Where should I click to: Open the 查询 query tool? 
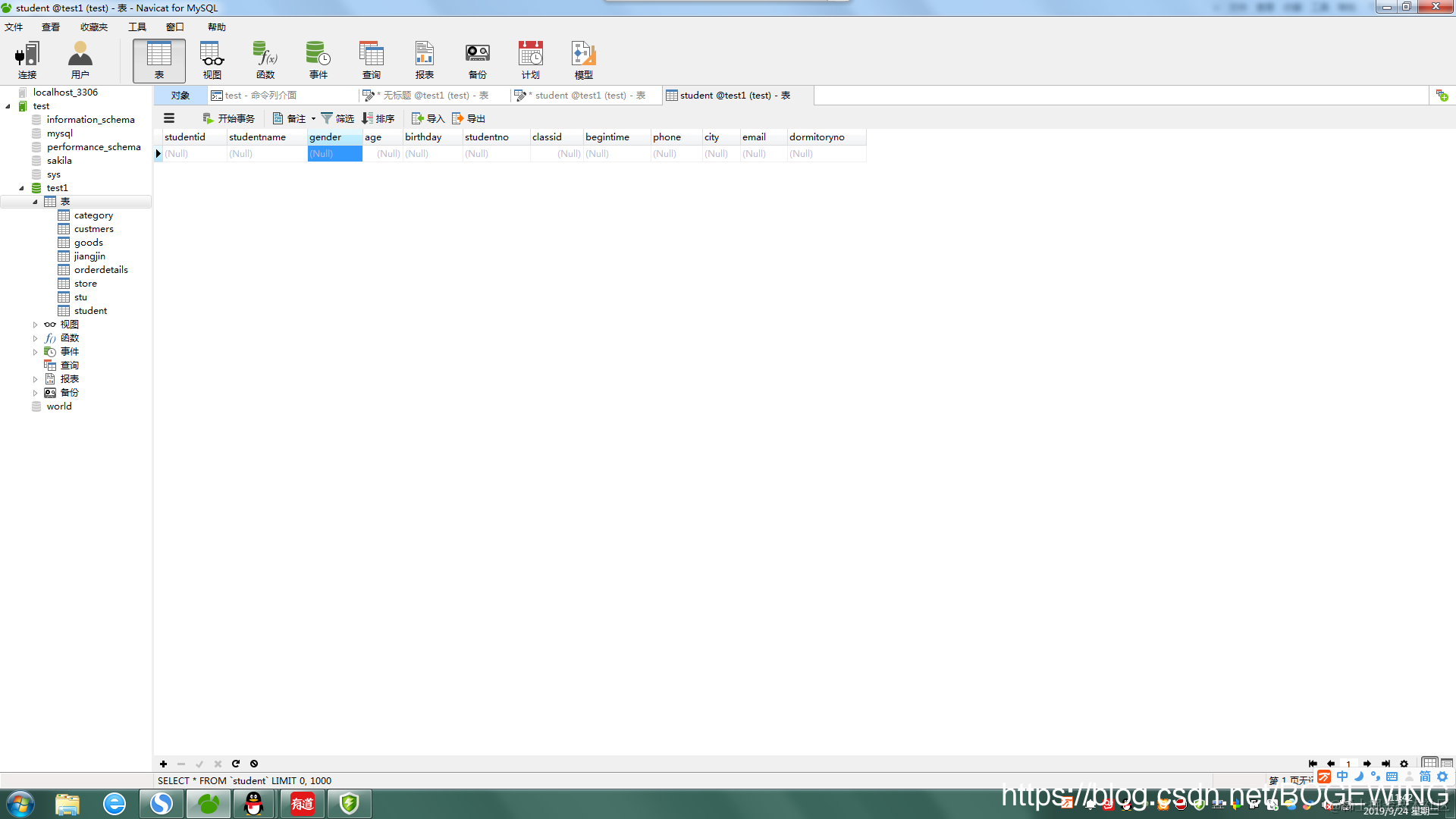[372, 61]
